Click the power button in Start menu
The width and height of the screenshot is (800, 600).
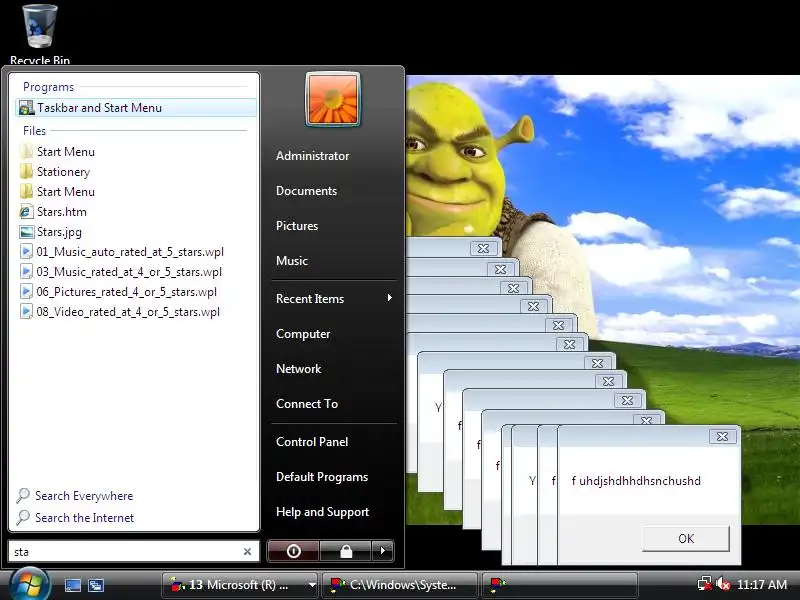293,551
